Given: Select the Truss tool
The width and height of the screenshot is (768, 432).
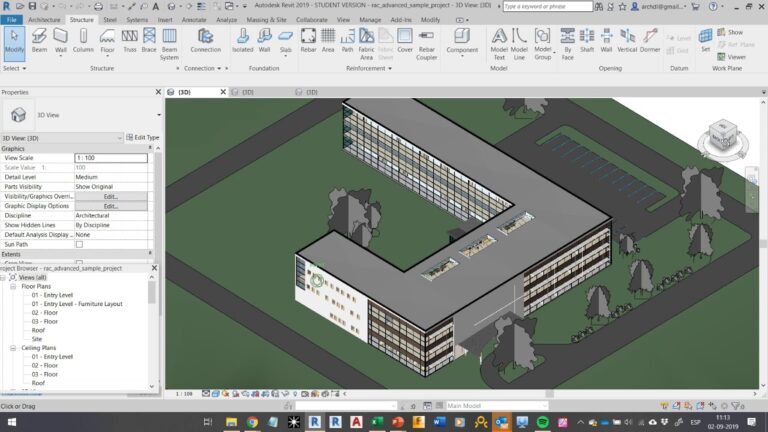Looking at the screenshot, I should [x=130, y=41].
